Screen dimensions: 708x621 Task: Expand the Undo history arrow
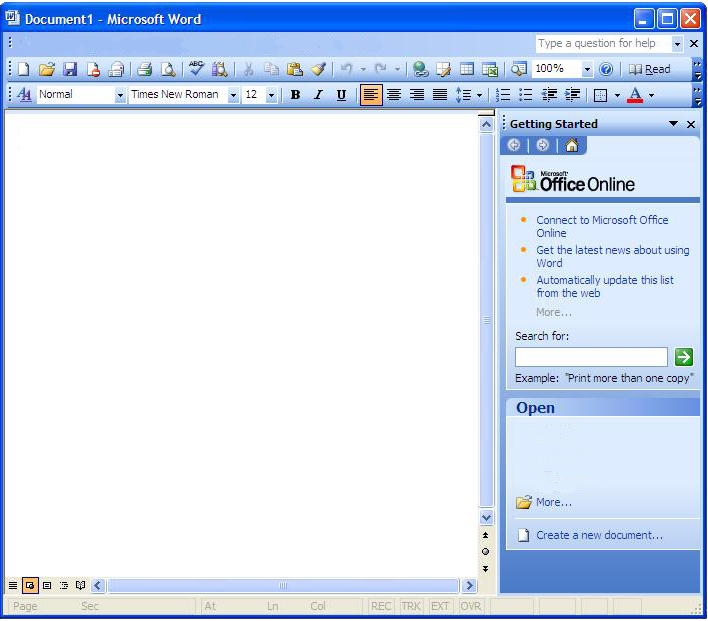[363, 69]
